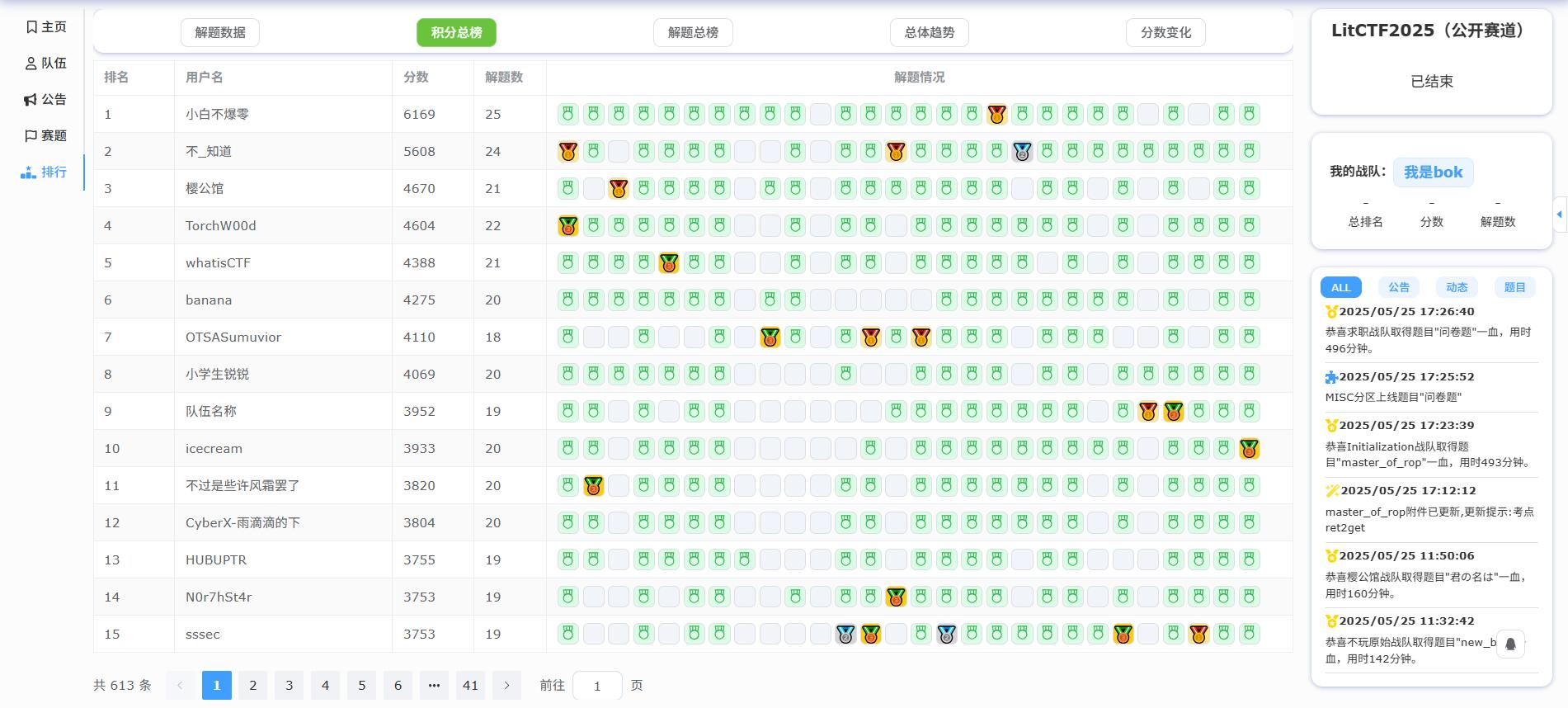Show ALL feed items
The height and width of the screenshot is (708, 1568).
pos(1340,287)
